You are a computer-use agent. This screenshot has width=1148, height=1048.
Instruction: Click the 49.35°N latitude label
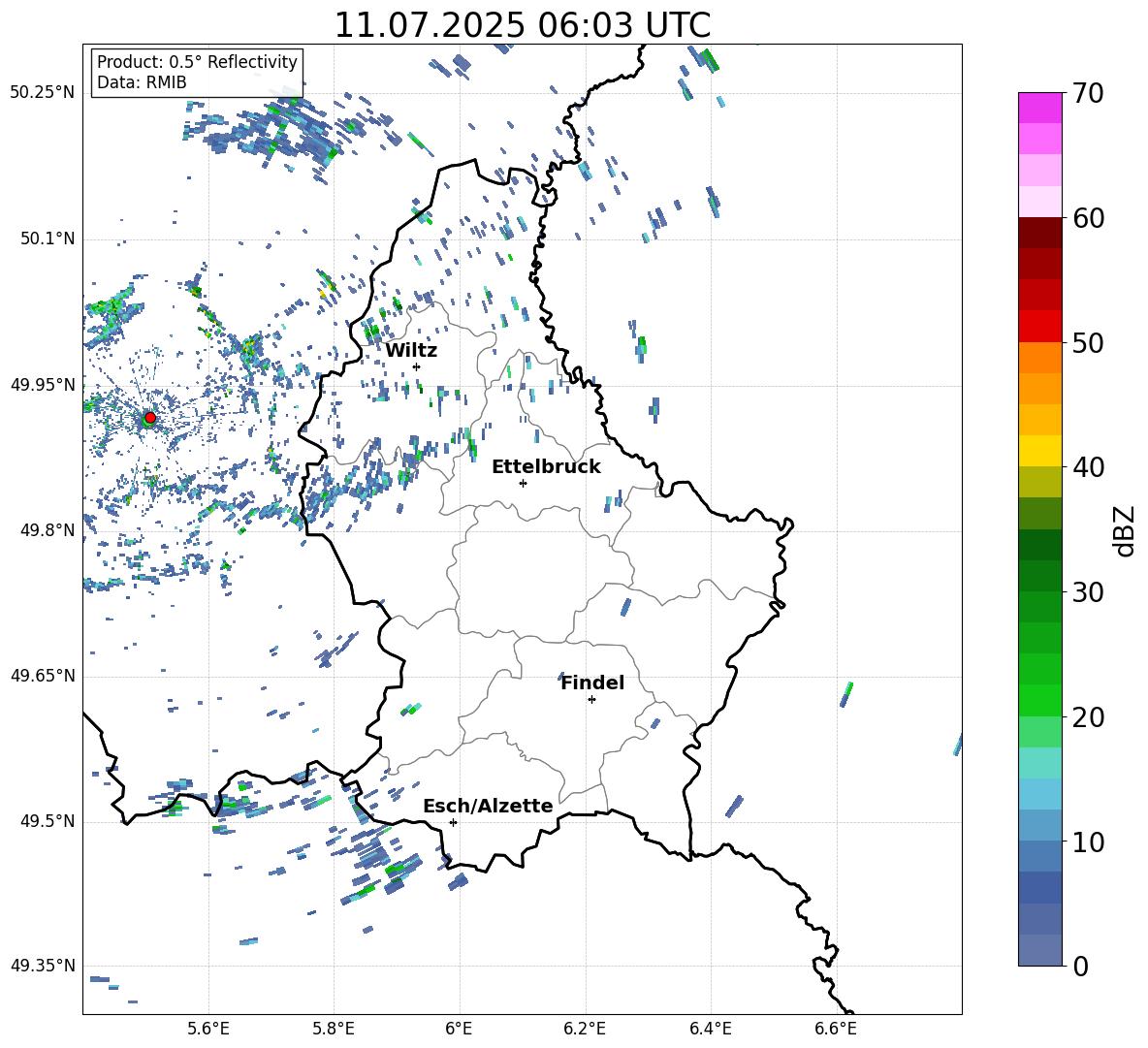tap(43, 966)
